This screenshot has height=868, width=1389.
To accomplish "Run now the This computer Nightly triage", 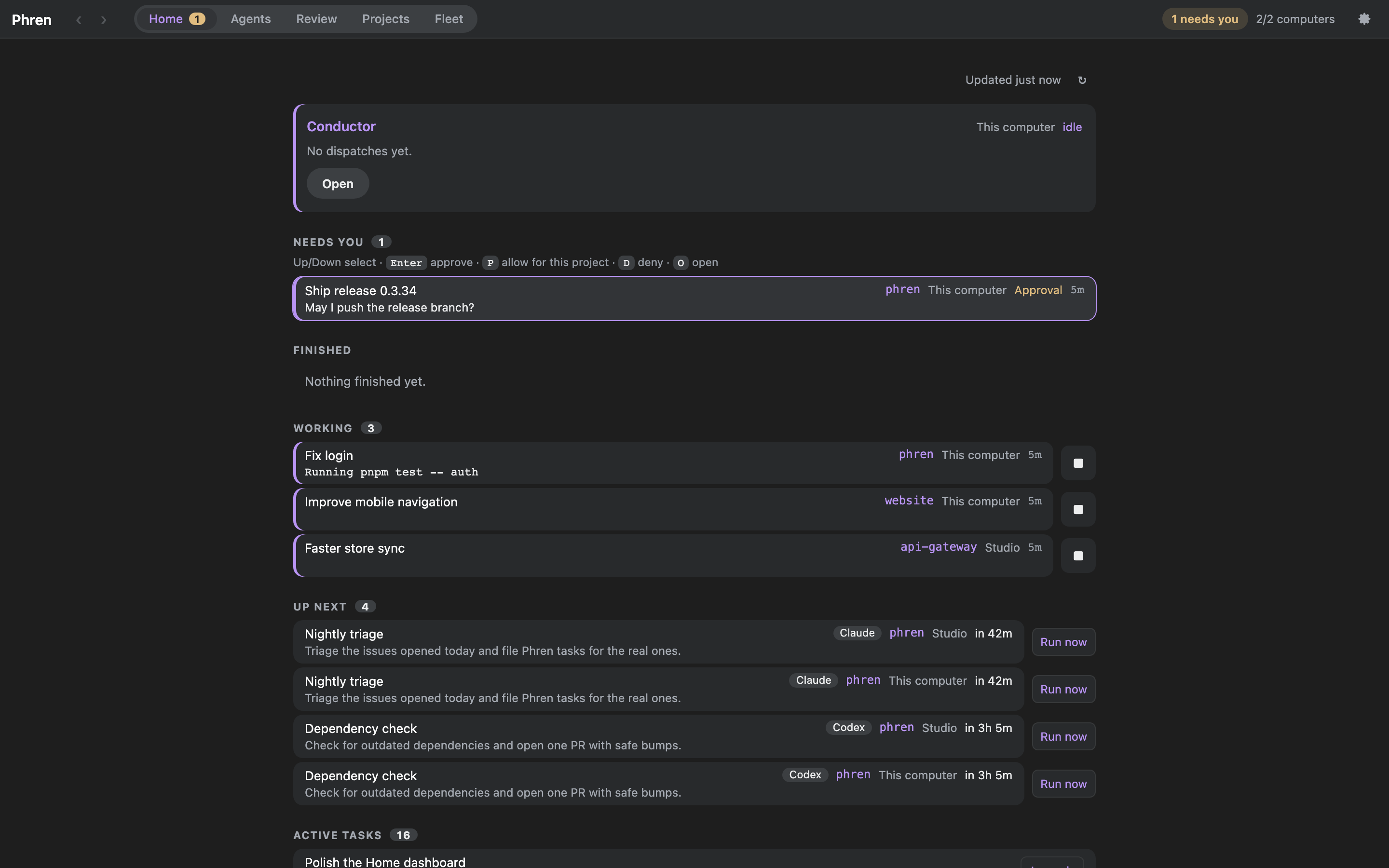I will pyautogui.click(x=1063, y=689).
